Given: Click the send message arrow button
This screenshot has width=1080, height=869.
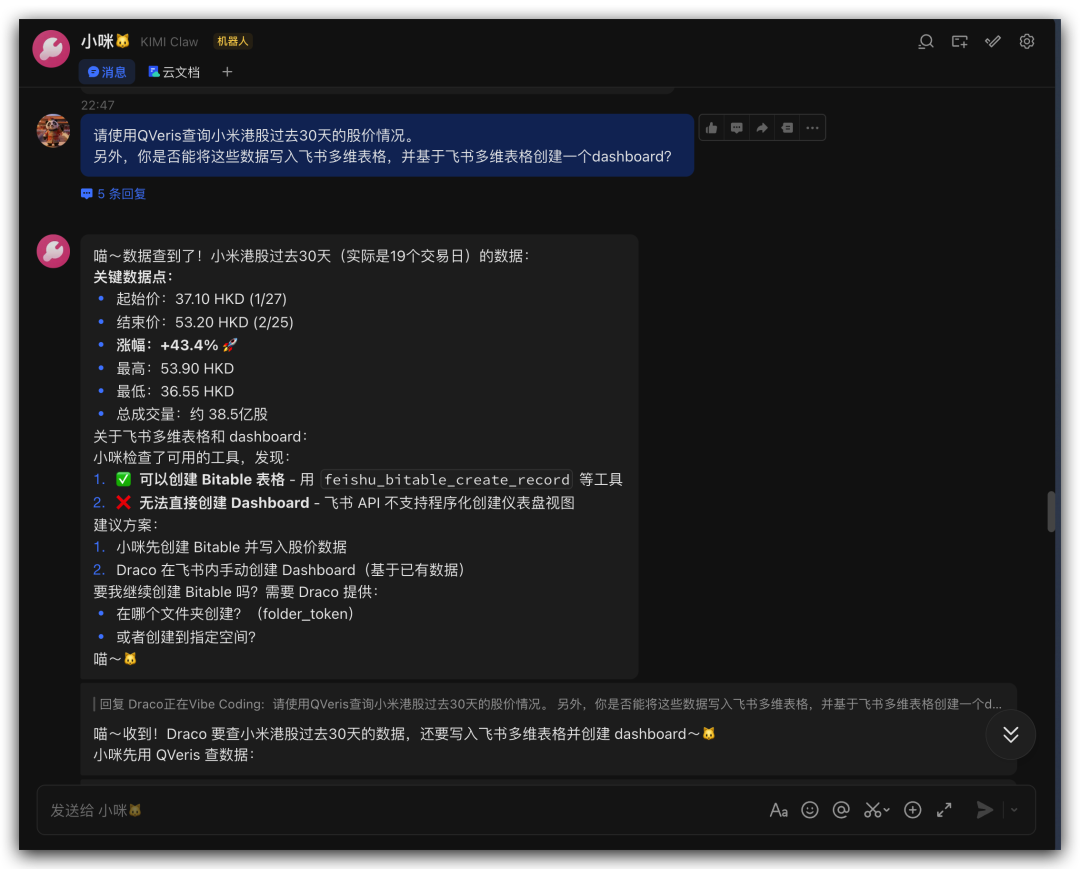Looking at the screenshot, I should click(x=985, y=810).
